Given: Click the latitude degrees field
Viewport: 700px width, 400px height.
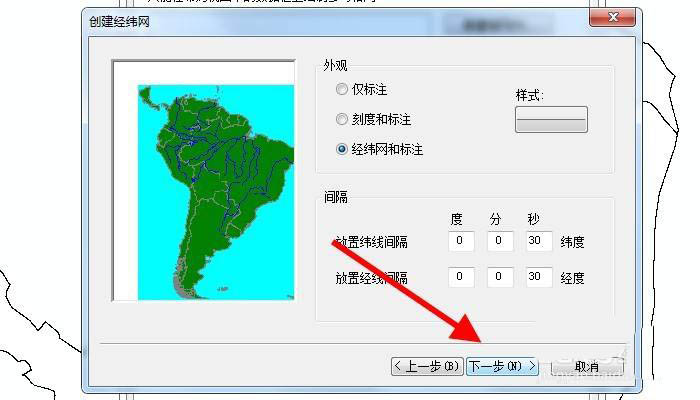Looking at the screenshot, I should (x=461, y=241).
